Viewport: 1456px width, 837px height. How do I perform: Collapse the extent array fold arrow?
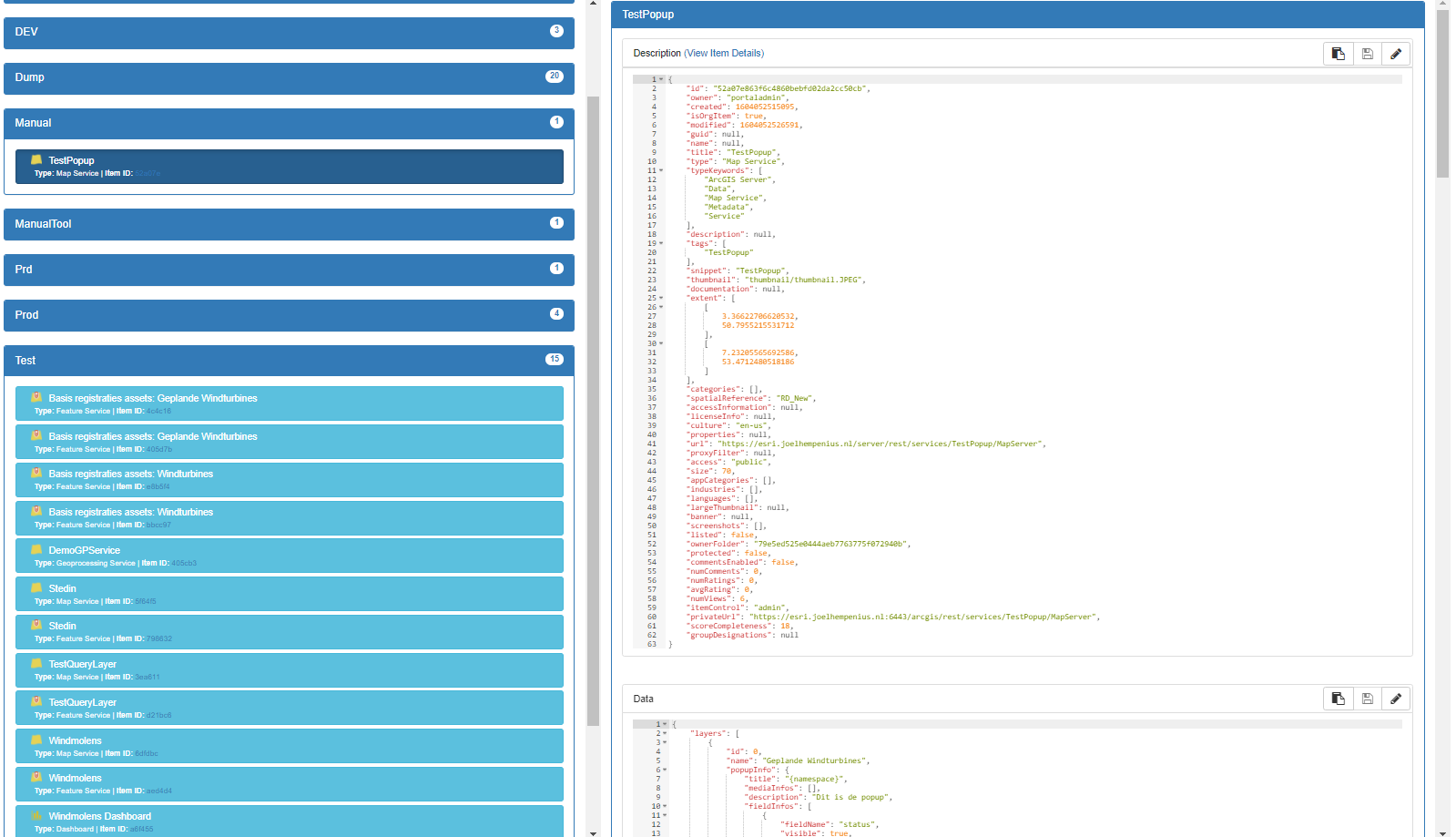tap(662, 298)
